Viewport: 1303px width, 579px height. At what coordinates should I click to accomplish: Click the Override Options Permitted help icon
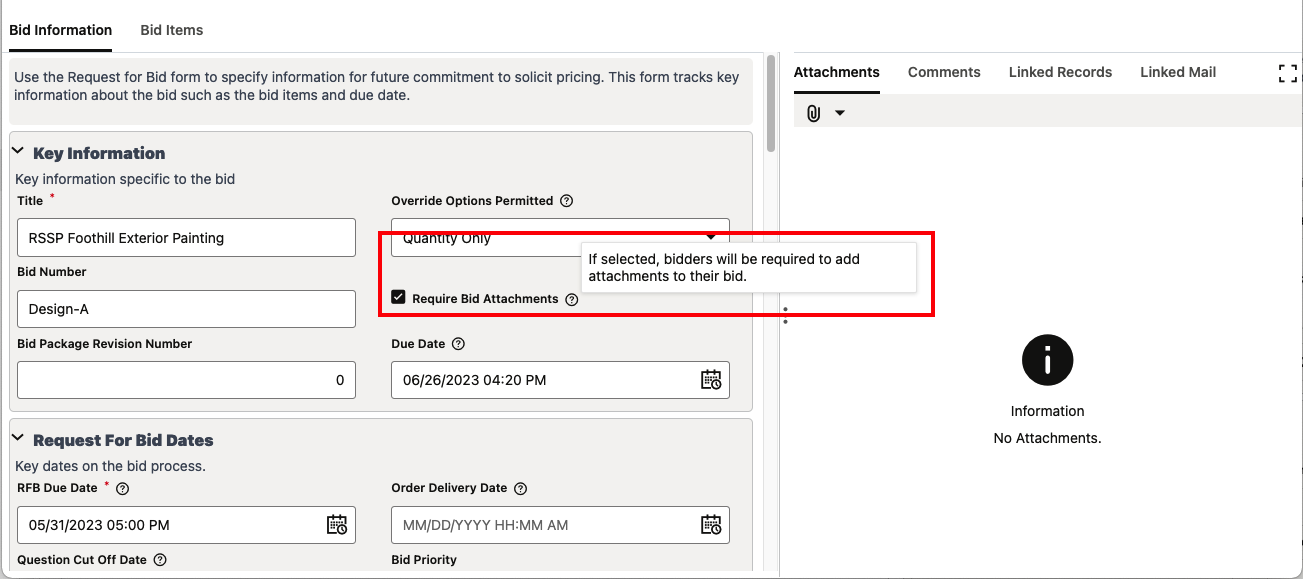(567, 200)
